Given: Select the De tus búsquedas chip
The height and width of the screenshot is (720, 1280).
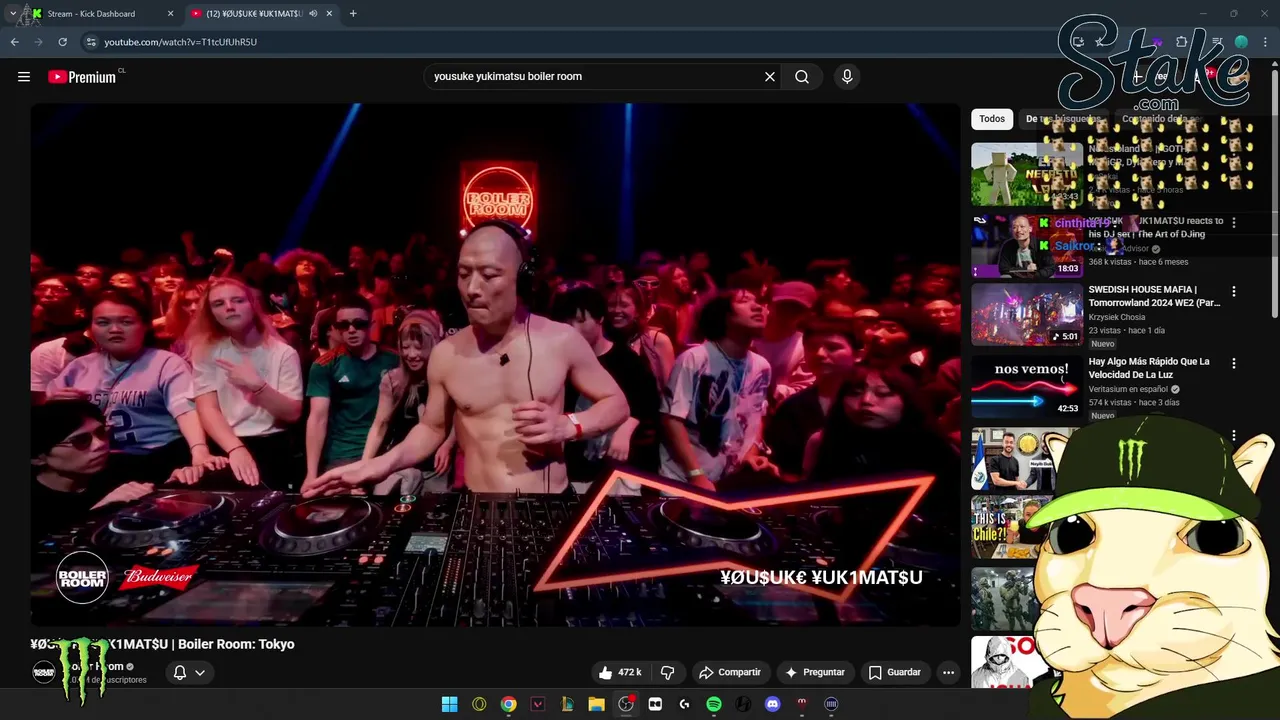Looking at the screenshot, I should click(1062, 119).
